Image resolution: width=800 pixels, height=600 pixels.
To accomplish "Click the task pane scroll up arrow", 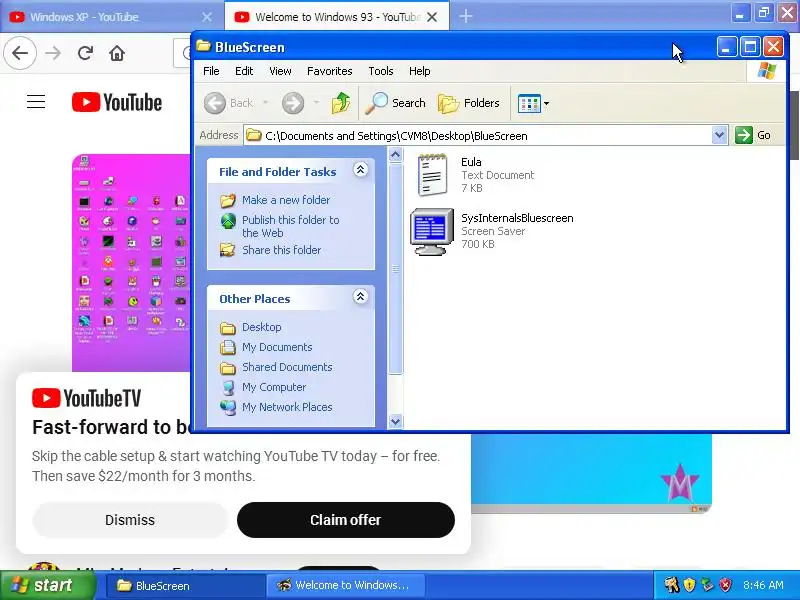I will point(395,155).
